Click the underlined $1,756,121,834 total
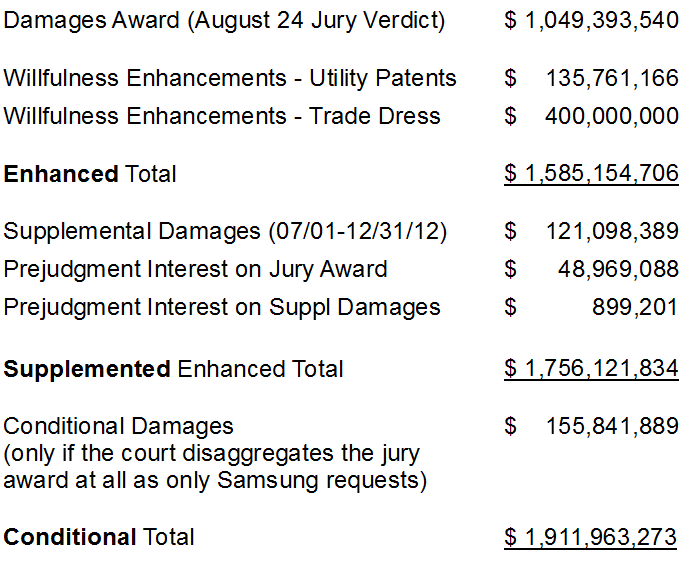The height and width of the screenshot is (566, 689). click(x=591, y=368)
